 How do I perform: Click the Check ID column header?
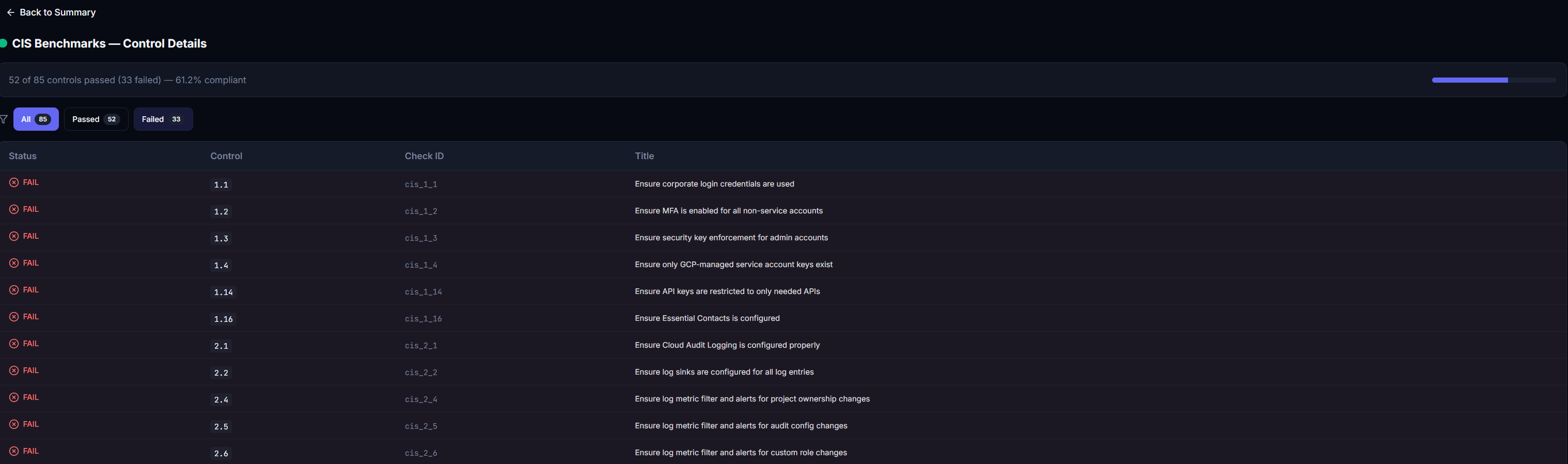[x=424, y=156]
